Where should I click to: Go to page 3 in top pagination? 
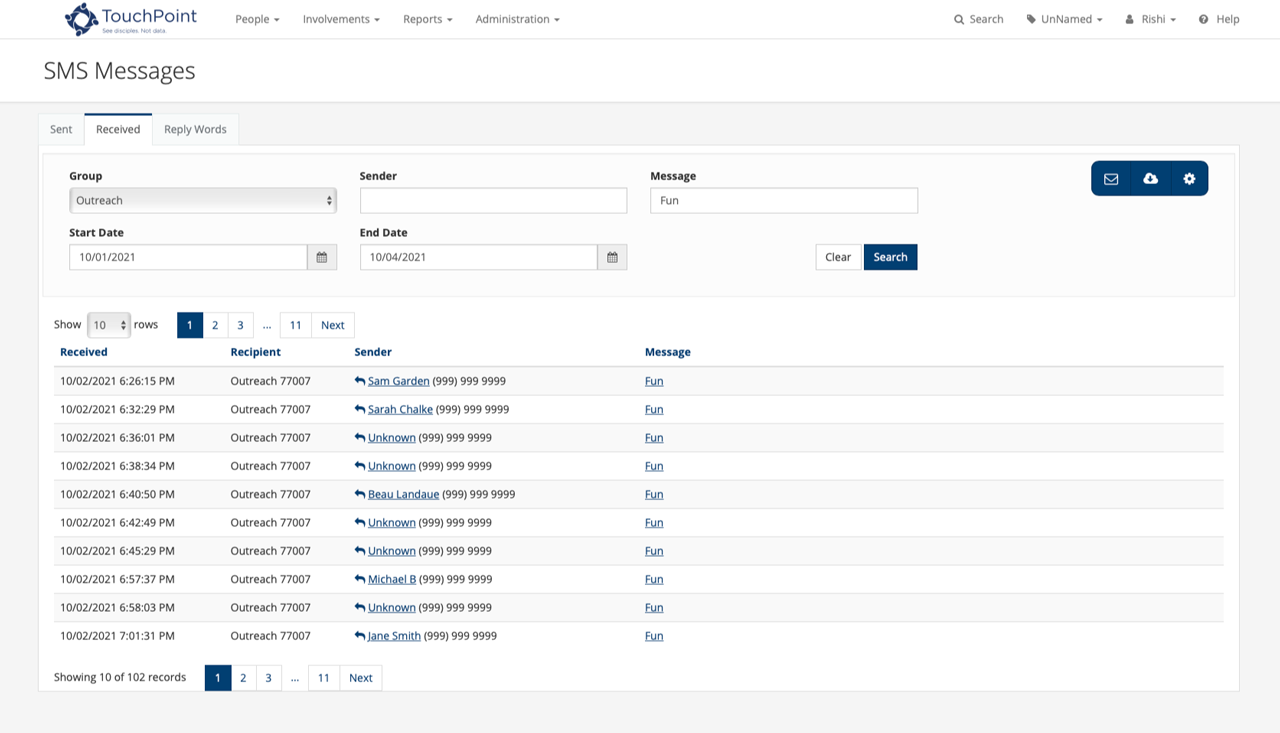[240, 325]
